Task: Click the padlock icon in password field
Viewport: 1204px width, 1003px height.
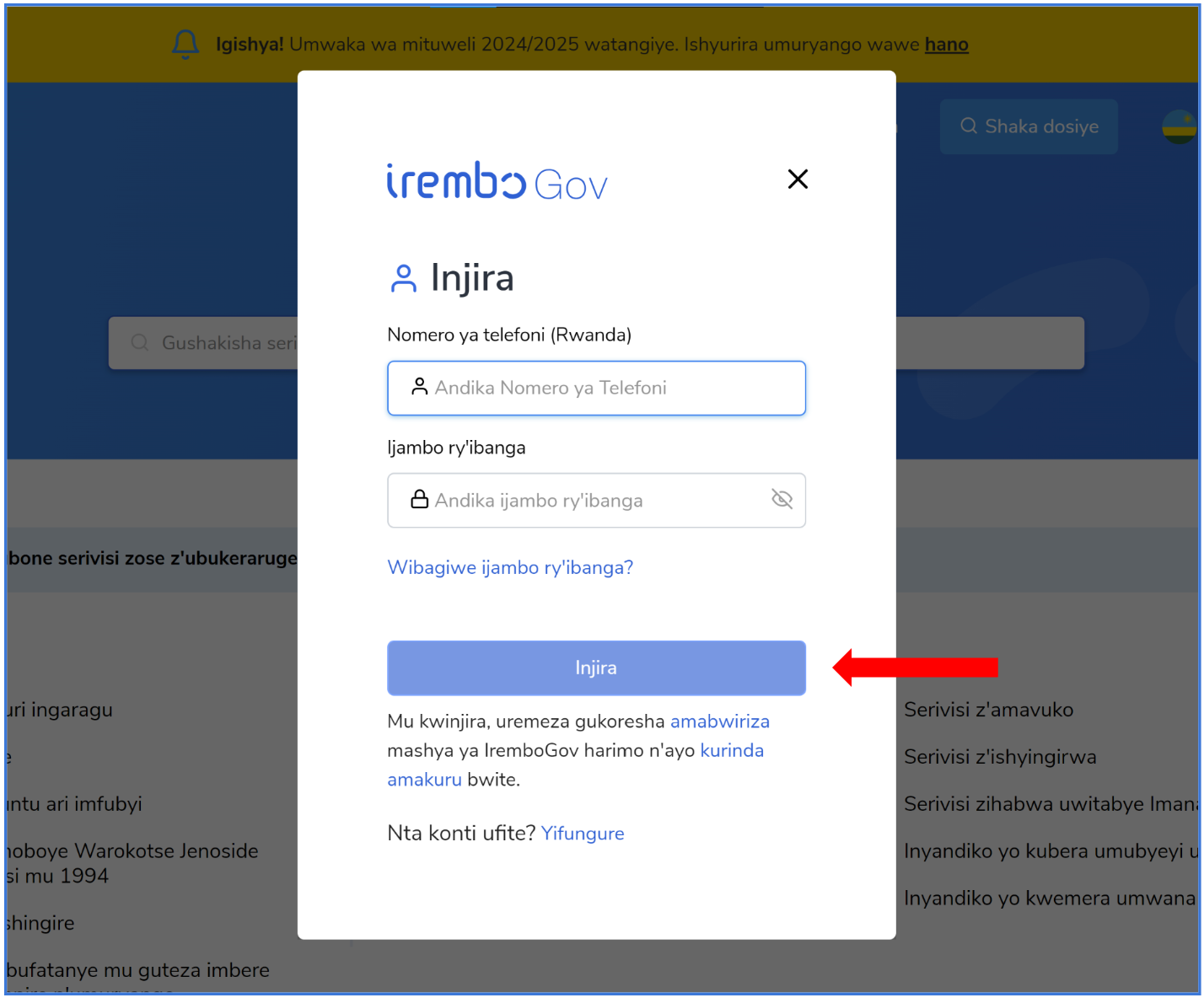Action: pyautogui.click(x=419, y=499)
